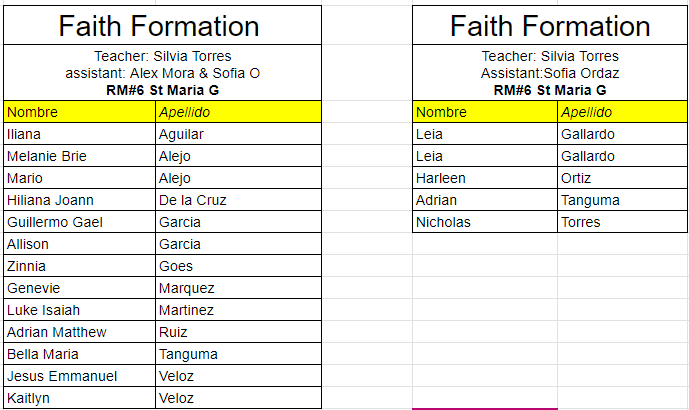Select the Ortiz surname cell

(x=621, y=178)
